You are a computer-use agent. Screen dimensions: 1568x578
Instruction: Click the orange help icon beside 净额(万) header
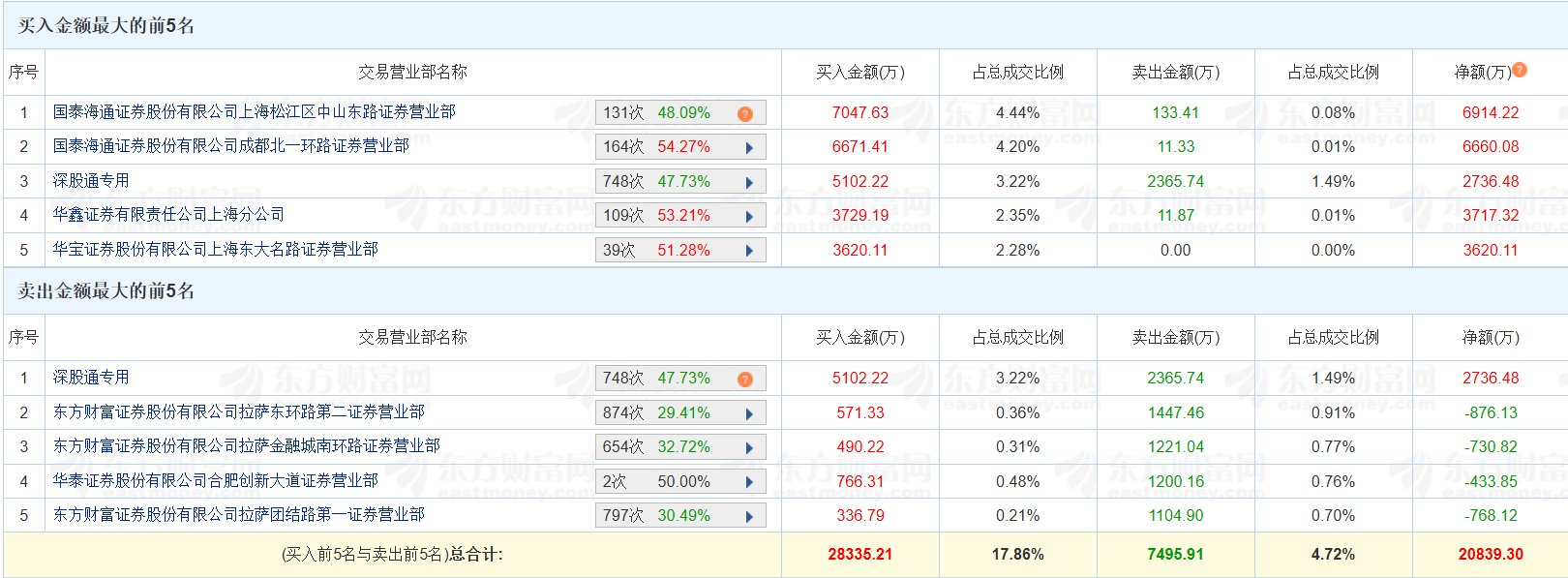(1520, 70)
